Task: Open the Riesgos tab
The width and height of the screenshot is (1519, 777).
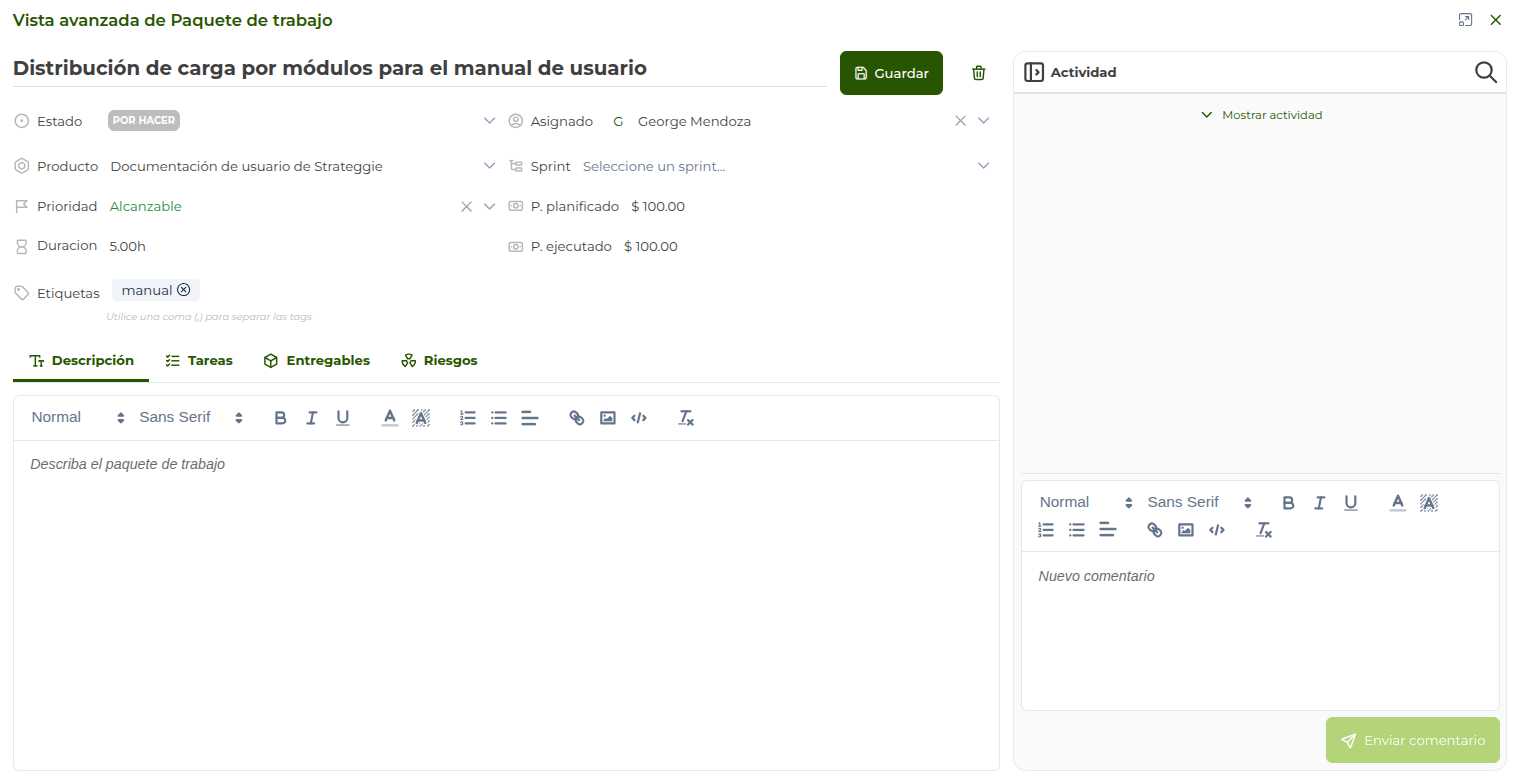Action: pyautogui.click(x=439, y=361)
